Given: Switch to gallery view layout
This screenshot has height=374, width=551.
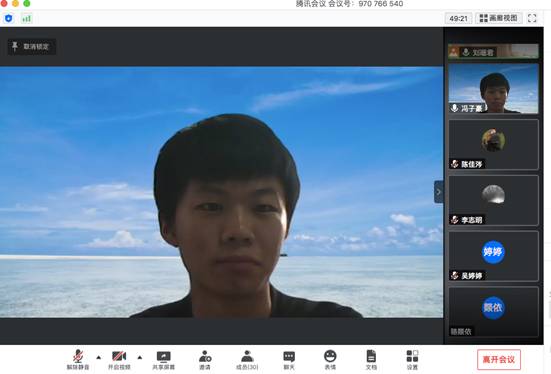Looking at the screenshot, I should click(499, 18).
